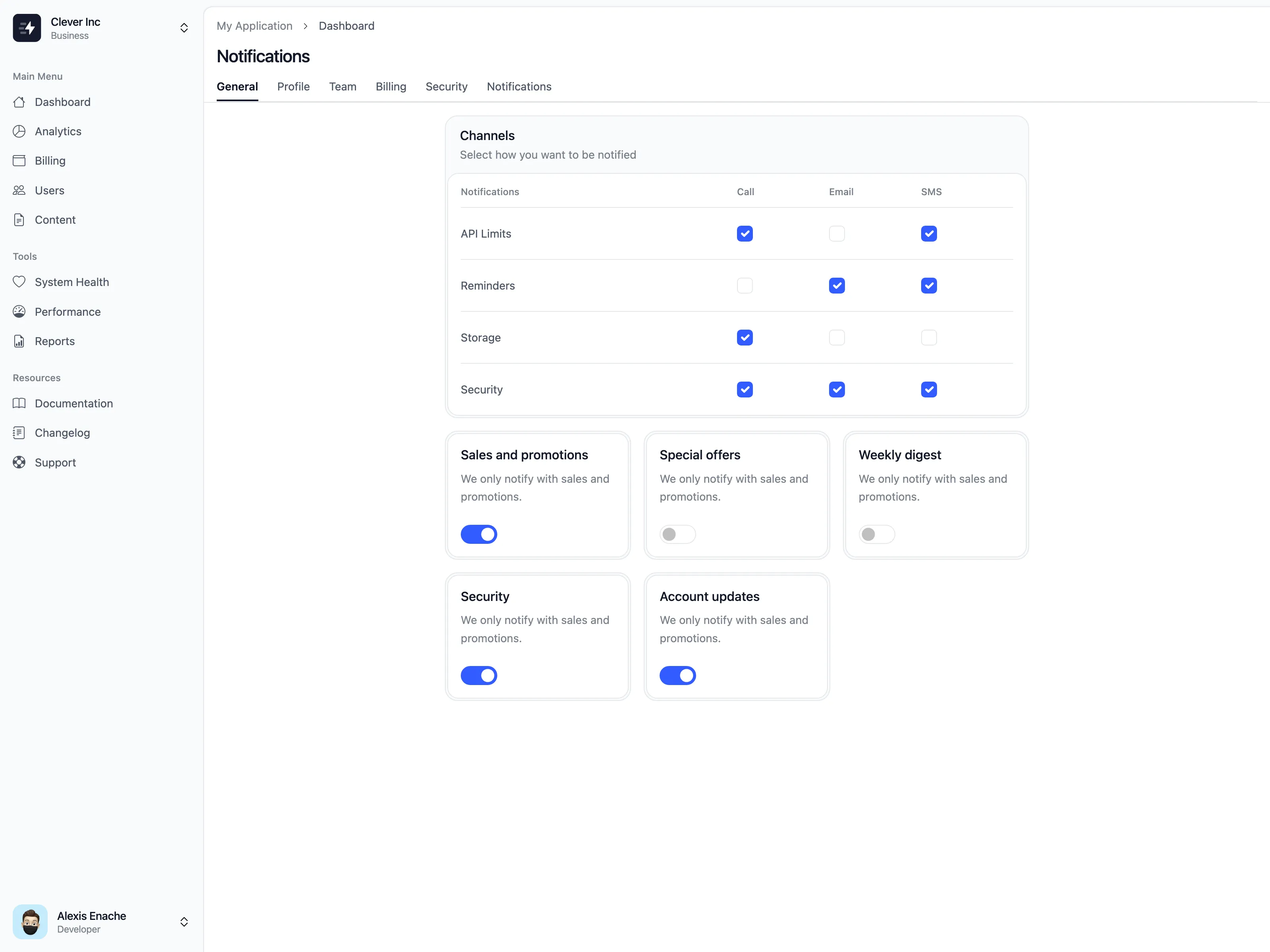
Task: Uncheck SMS checkbox for Security row
Action: click(x=928, y=390)
